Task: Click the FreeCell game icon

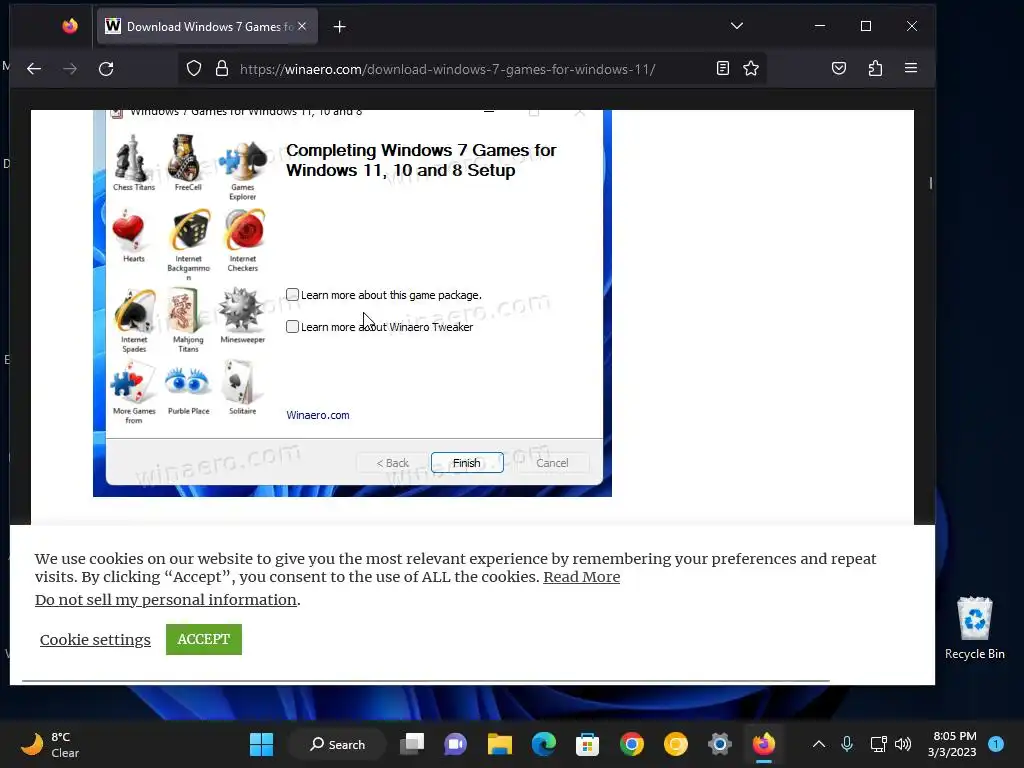Action: point(188,163)
